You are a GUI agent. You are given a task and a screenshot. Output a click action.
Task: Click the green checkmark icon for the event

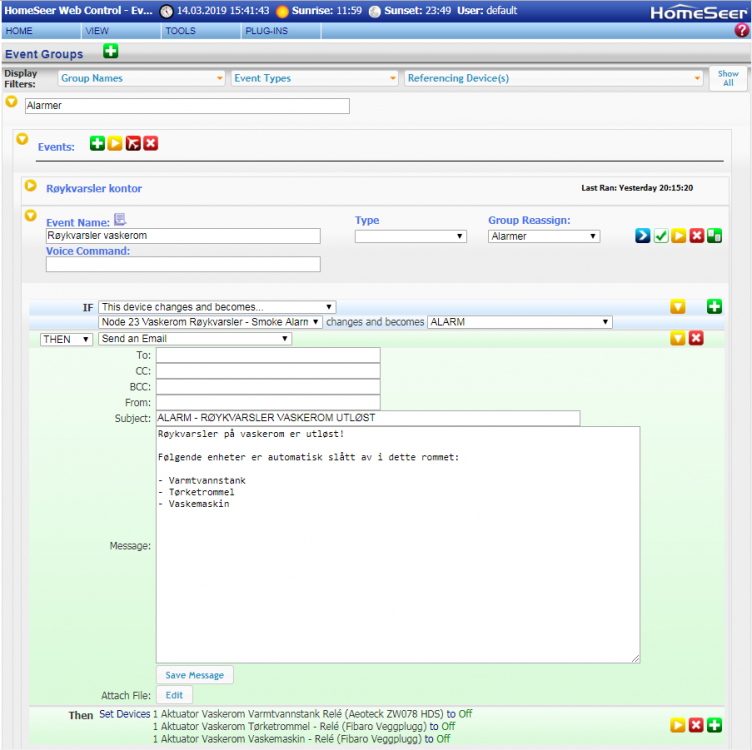pyautogui.click(x=661, y=236)
